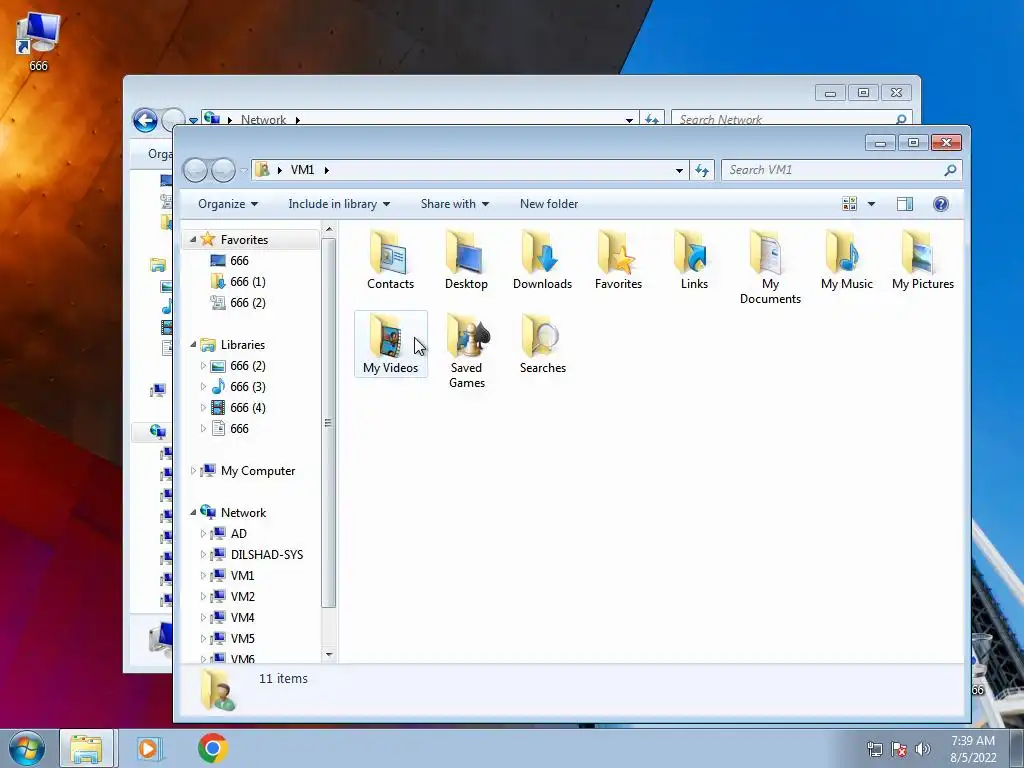Select 666 (3) music library
1024x768 pixels.
[x=248, y=387]
